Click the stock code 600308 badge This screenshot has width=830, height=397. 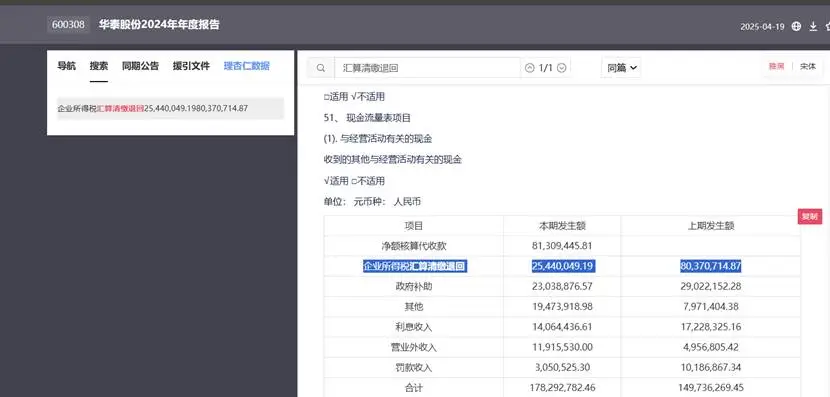pos(68,25)
